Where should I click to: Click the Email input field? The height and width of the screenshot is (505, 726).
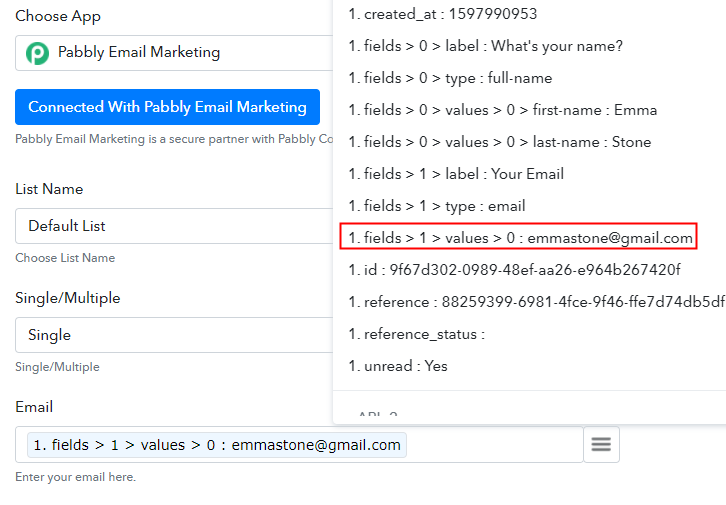tap(299, 445)
